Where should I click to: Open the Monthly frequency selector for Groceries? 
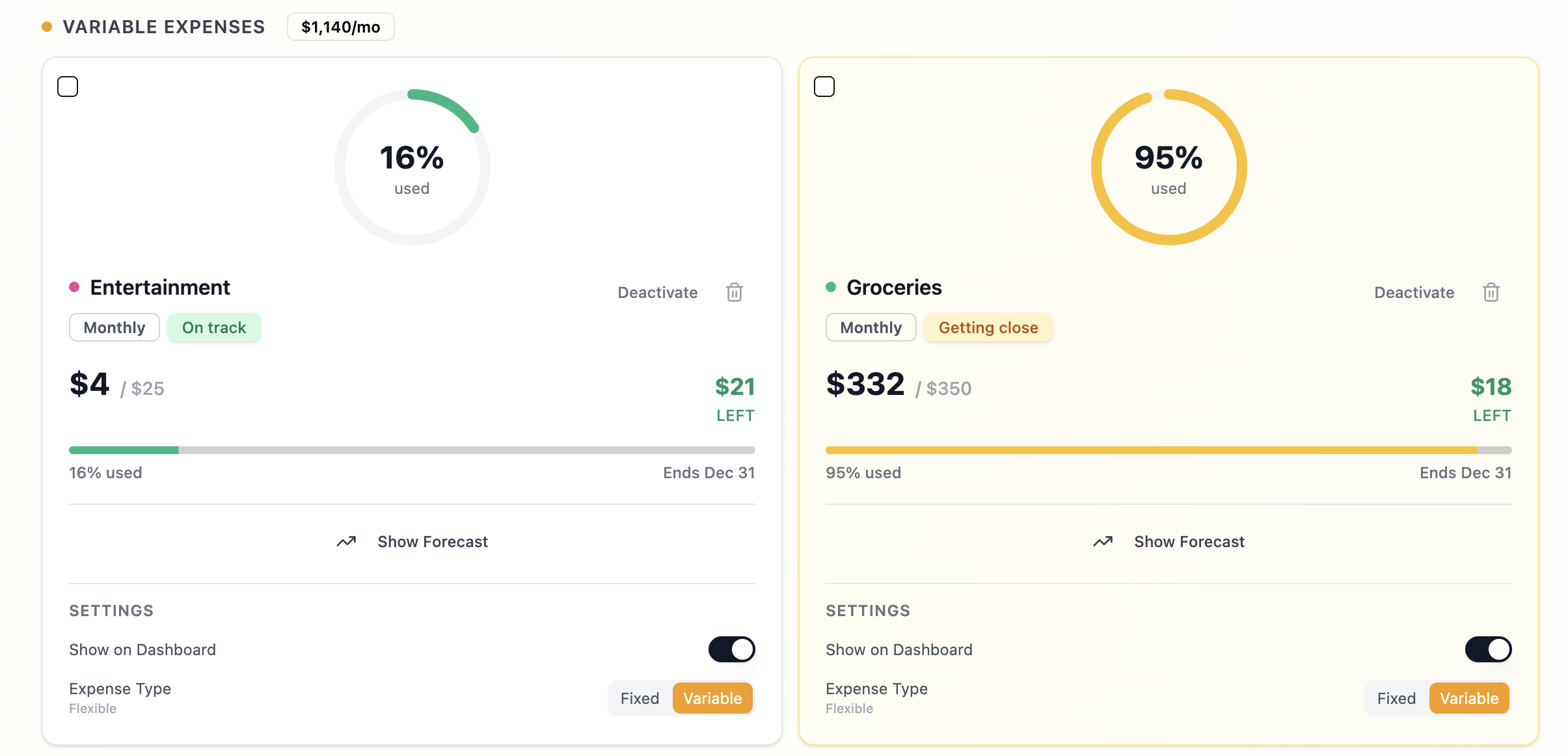click(x=871, y=327)
